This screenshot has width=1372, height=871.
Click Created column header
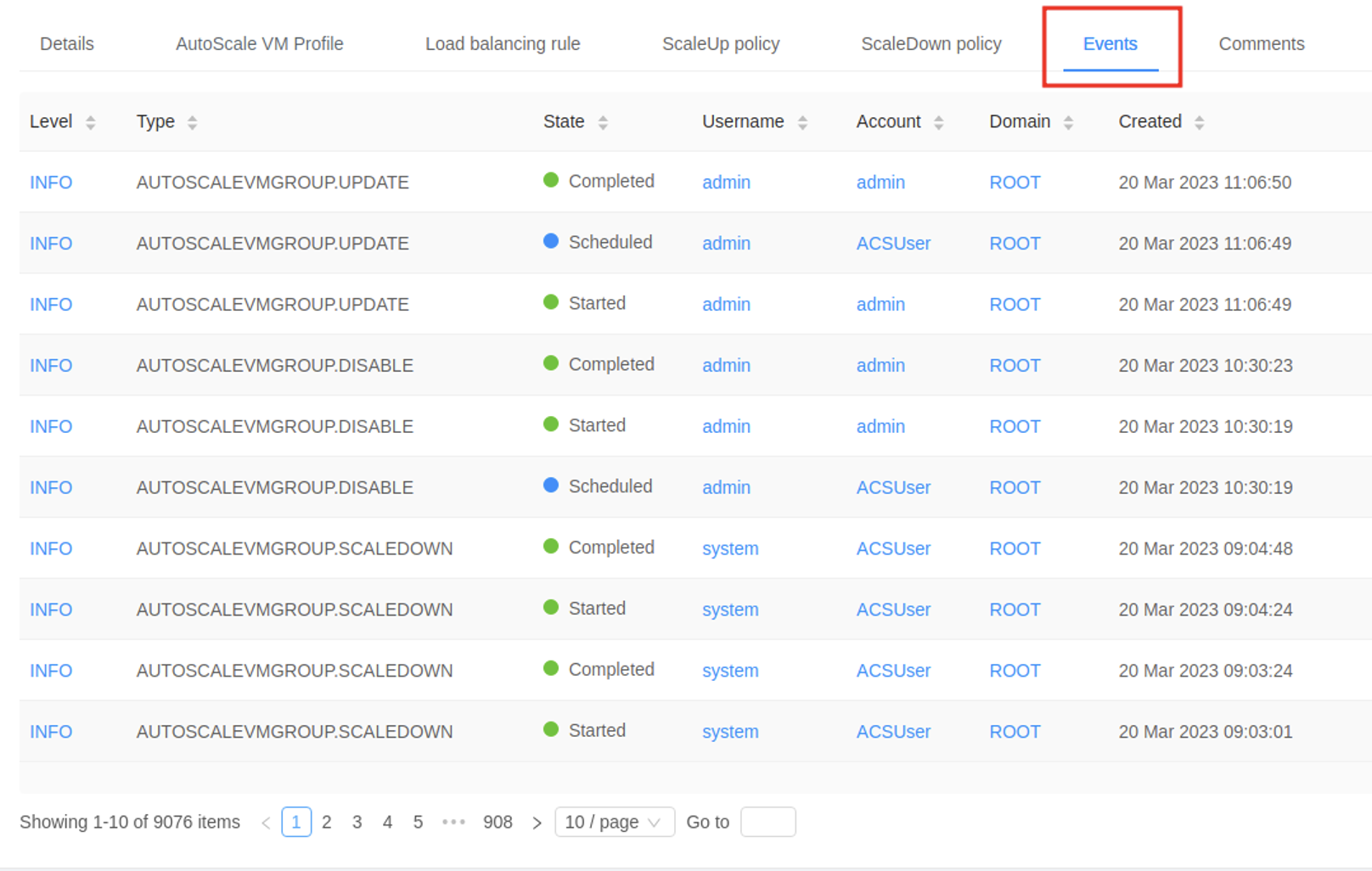point(1150,122)
